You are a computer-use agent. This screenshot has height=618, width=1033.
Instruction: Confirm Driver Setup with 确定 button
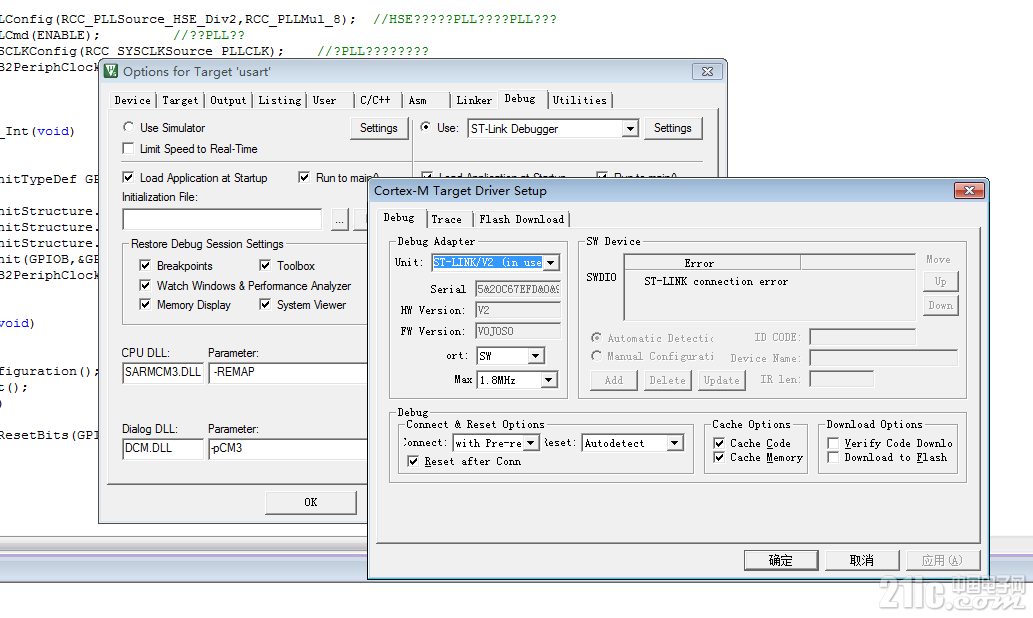pos(781,560)
